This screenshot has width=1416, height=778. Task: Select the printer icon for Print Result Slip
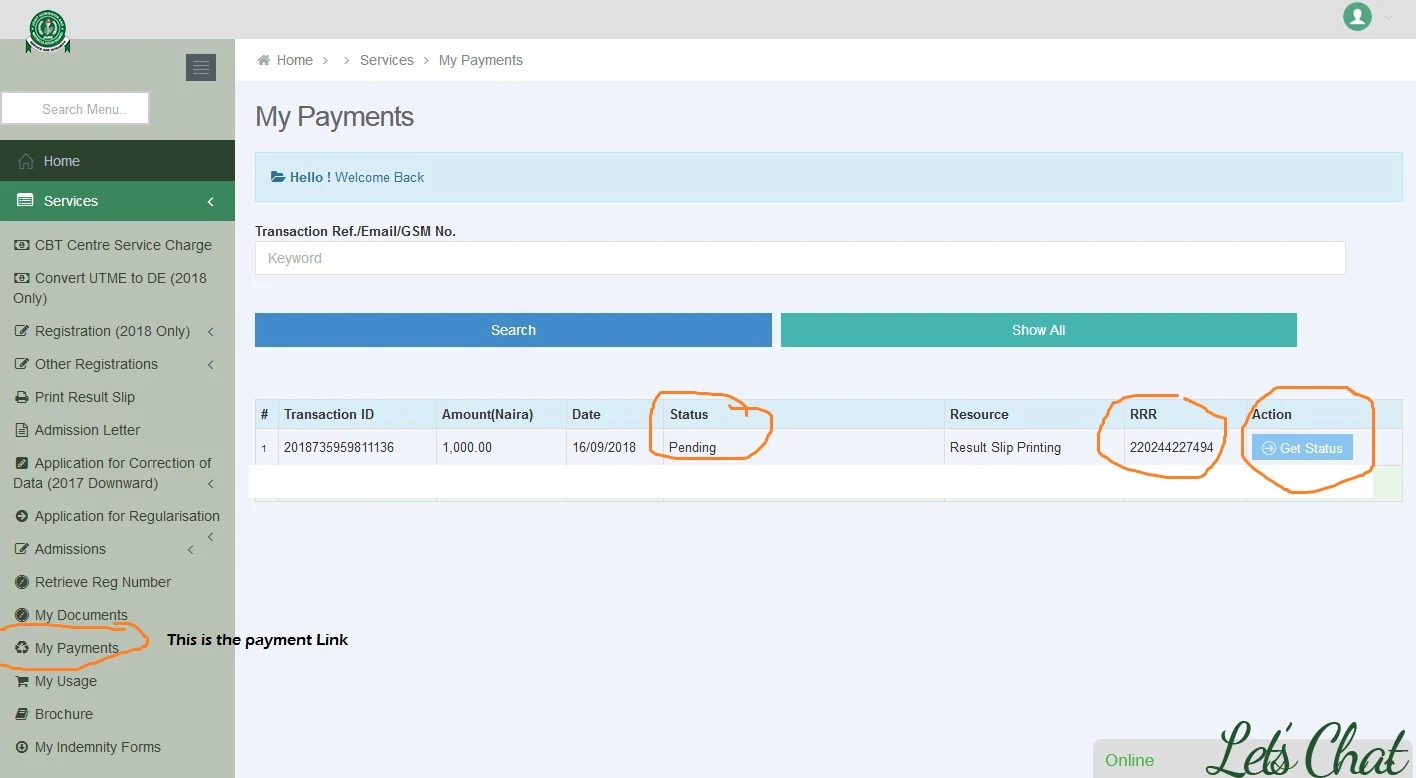(21, 397)
